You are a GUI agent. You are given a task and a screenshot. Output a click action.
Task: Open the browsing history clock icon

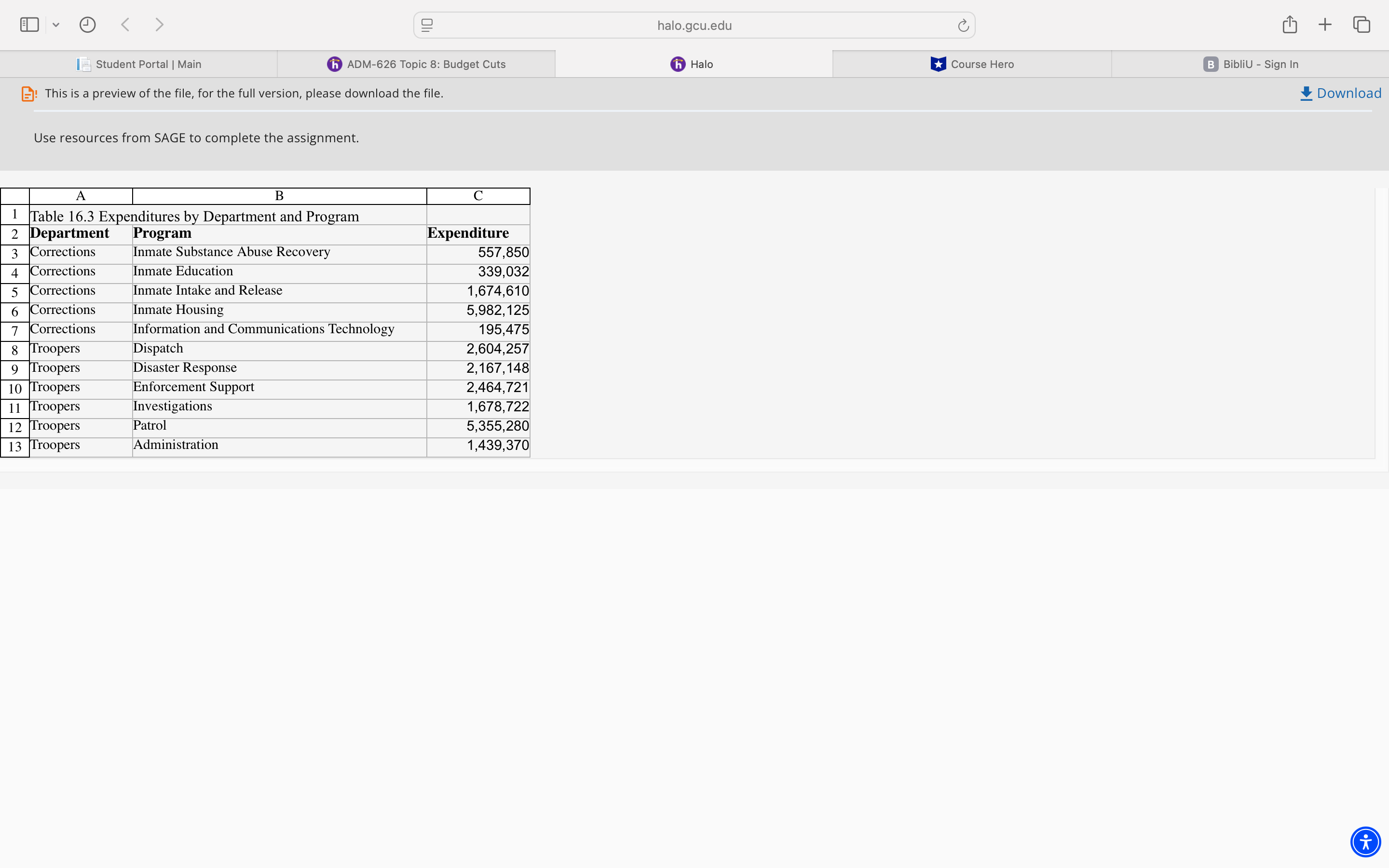pyautogui.click(x=87, y=25)
